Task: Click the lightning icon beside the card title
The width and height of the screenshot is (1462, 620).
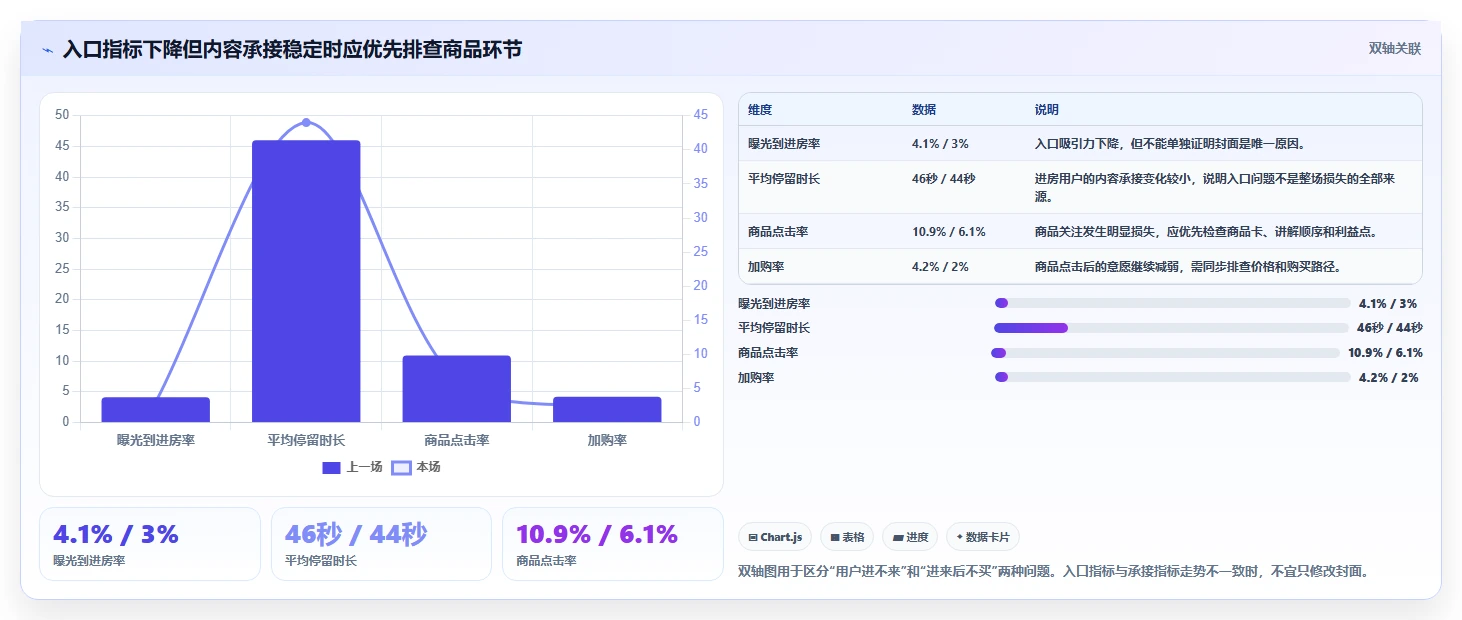Action: tap(48, 50)
